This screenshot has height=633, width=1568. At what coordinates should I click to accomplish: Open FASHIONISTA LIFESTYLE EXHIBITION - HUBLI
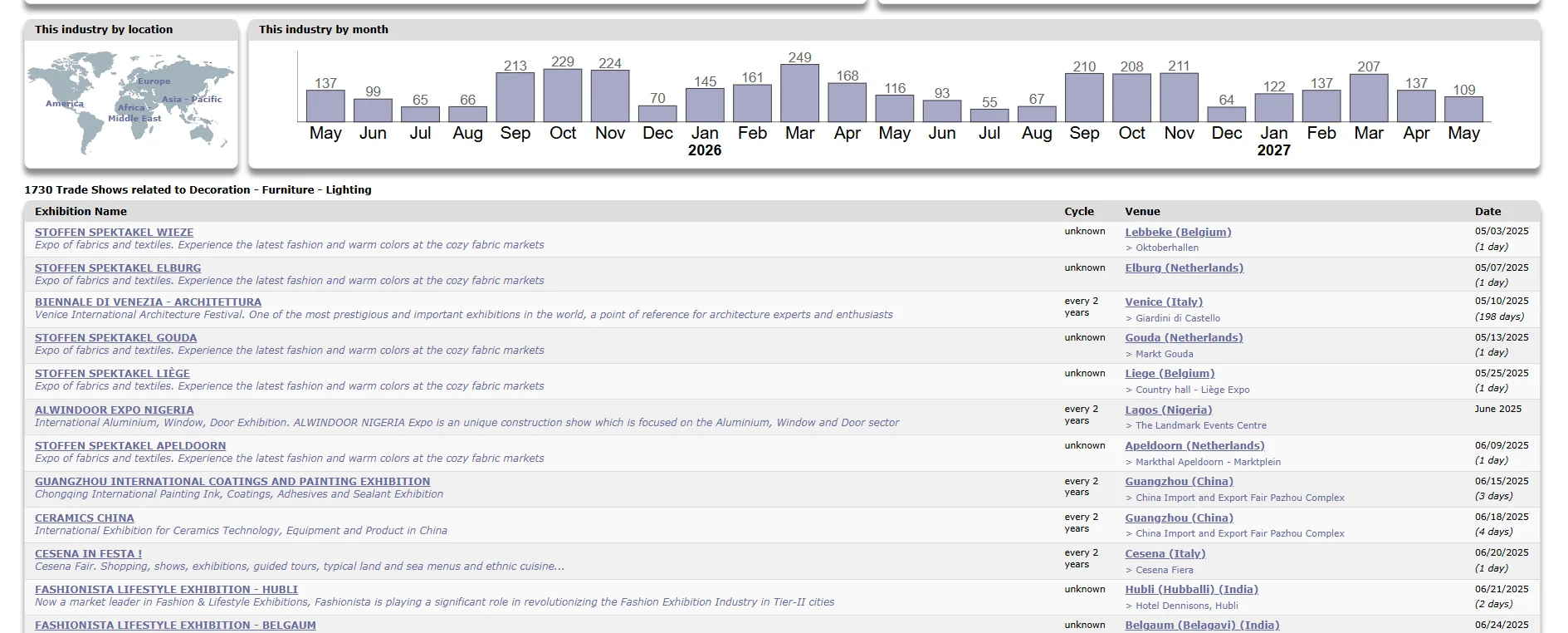point(166,590)
